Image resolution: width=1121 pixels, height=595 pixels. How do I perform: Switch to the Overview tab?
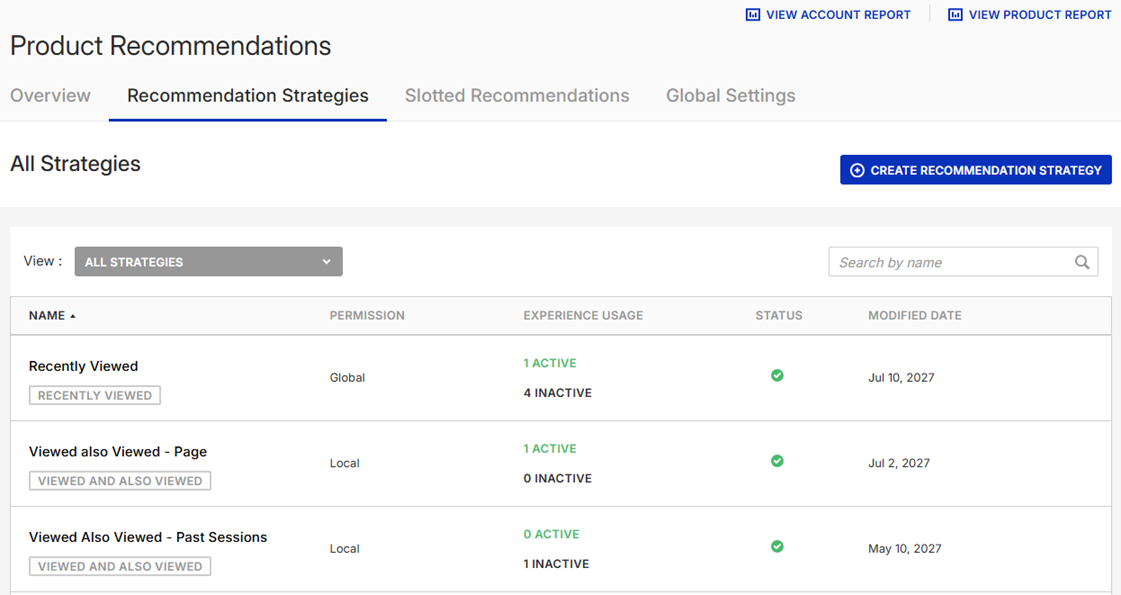pos(50,96)
